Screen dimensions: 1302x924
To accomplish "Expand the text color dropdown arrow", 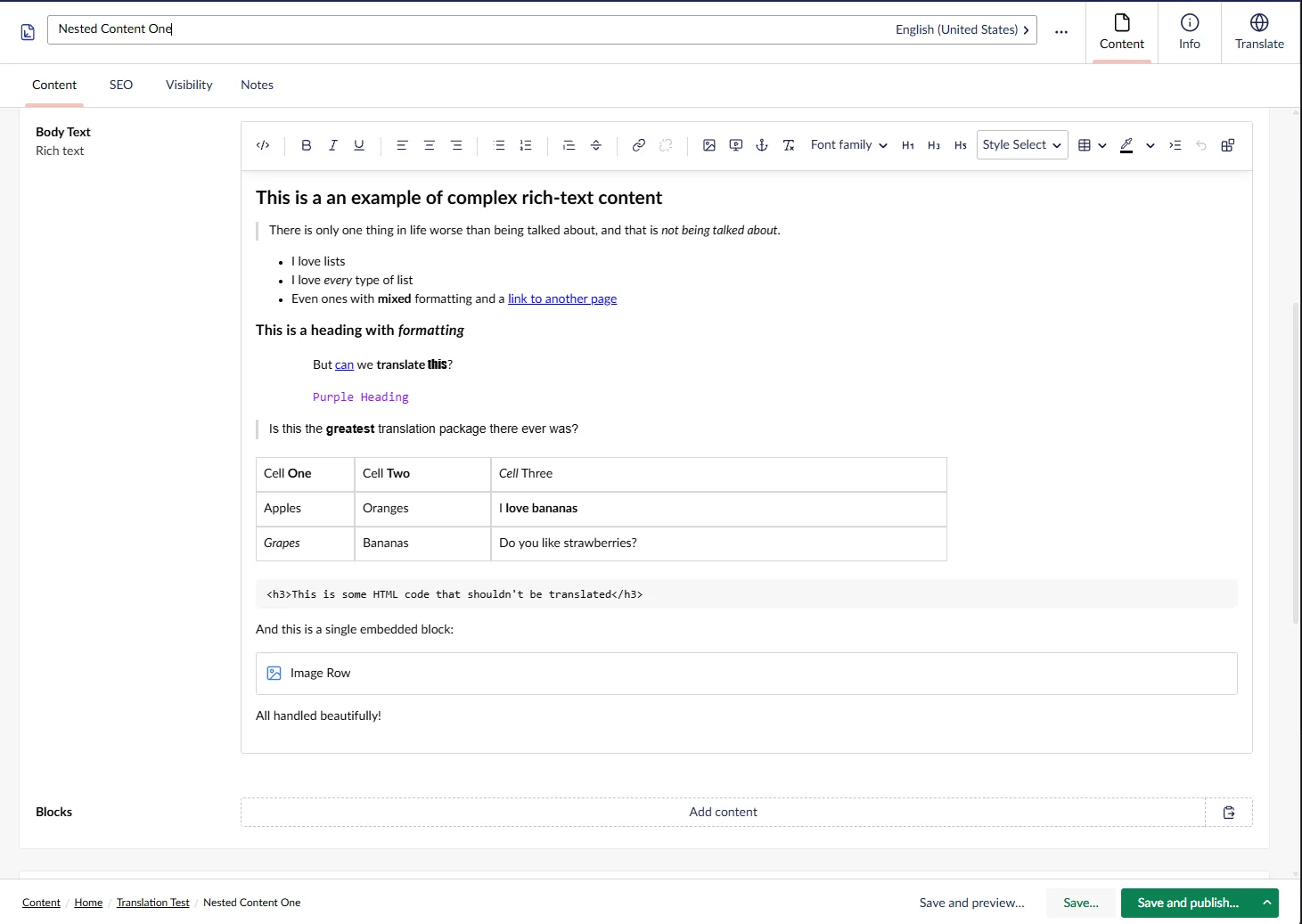I will (x=1151, y=145).
